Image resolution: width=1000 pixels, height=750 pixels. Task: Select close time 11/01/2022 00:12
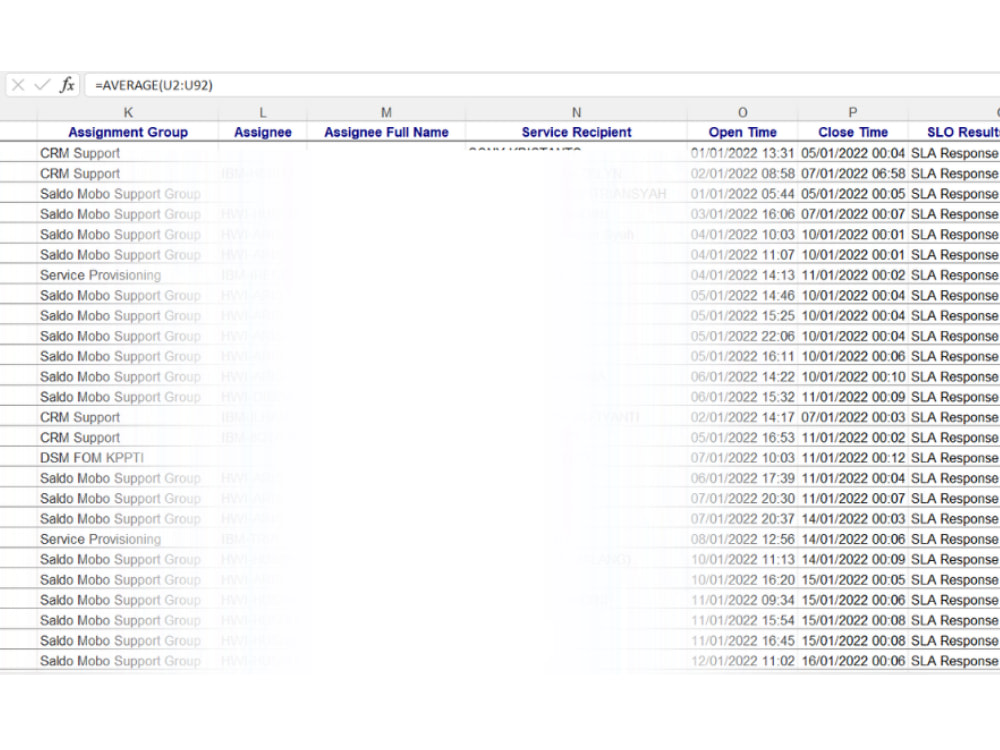pyautogui.click(x=853, y=458)
